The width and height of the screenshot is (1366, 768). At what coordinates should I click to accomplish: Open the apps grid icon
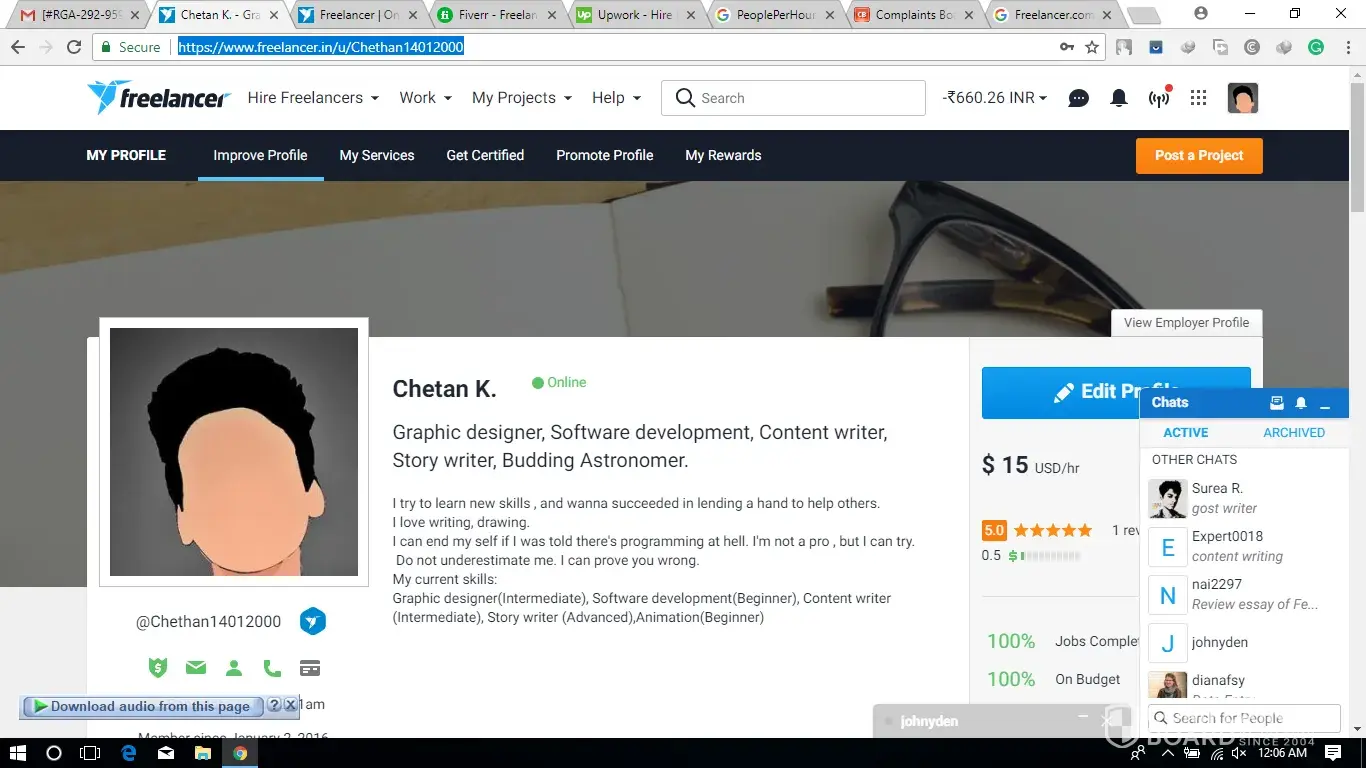tap(1198, 98)
